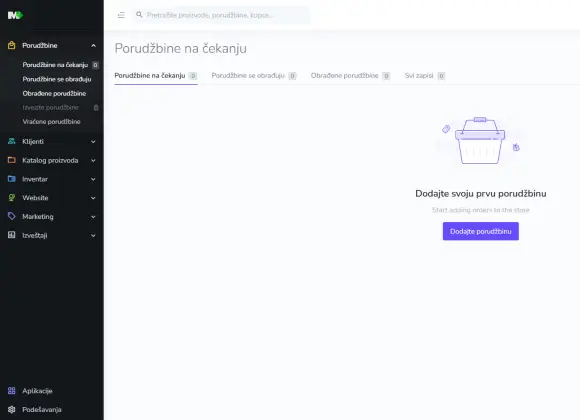Click the Porudžbine na čekanju page title
The width and height of the screenshot is (580, 420).
pos(181,48)
